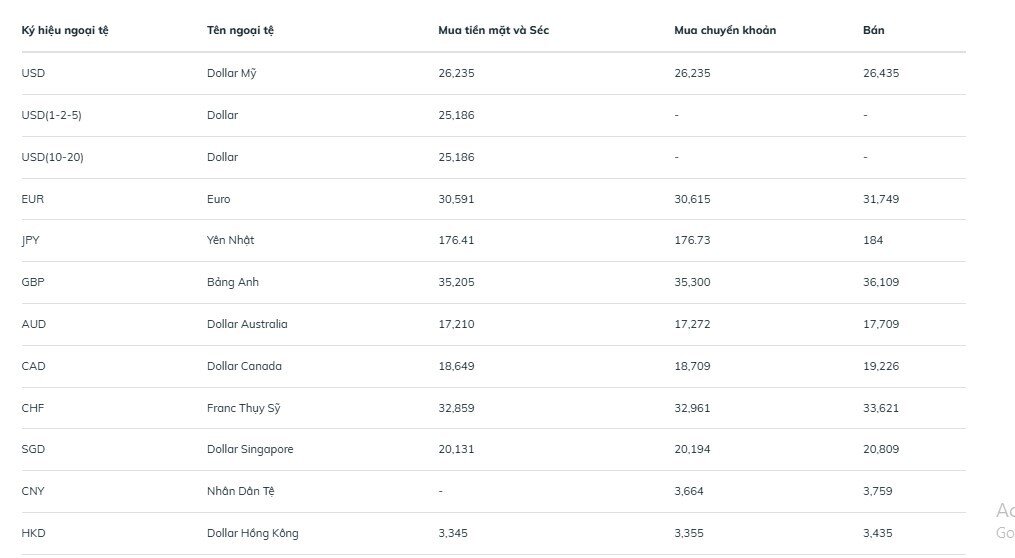Select GBP transfer rate 35,300
This screenshot has height=558, width=1015.
coord(692,282)
